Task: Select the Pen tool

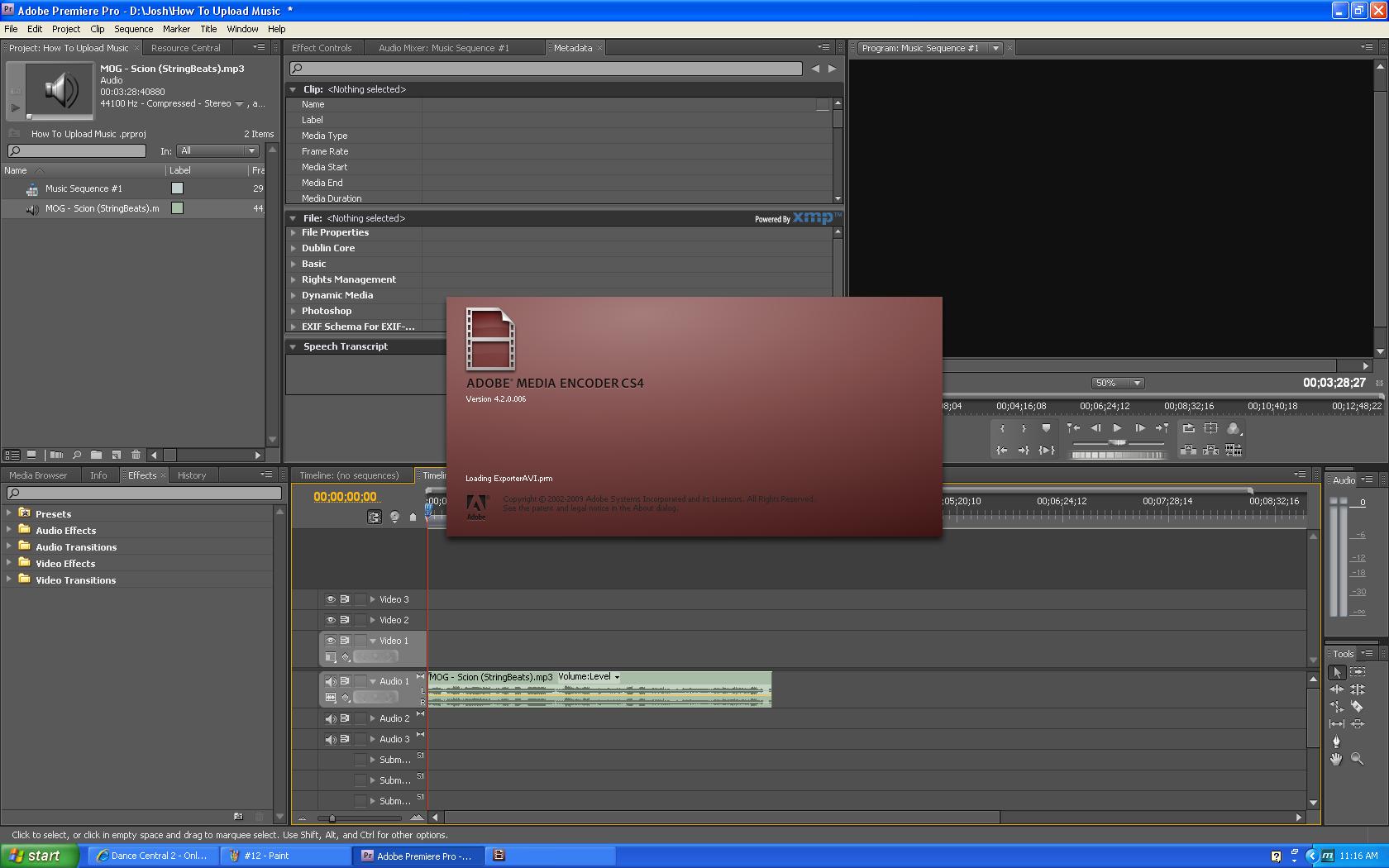Action: (1337, 742)
